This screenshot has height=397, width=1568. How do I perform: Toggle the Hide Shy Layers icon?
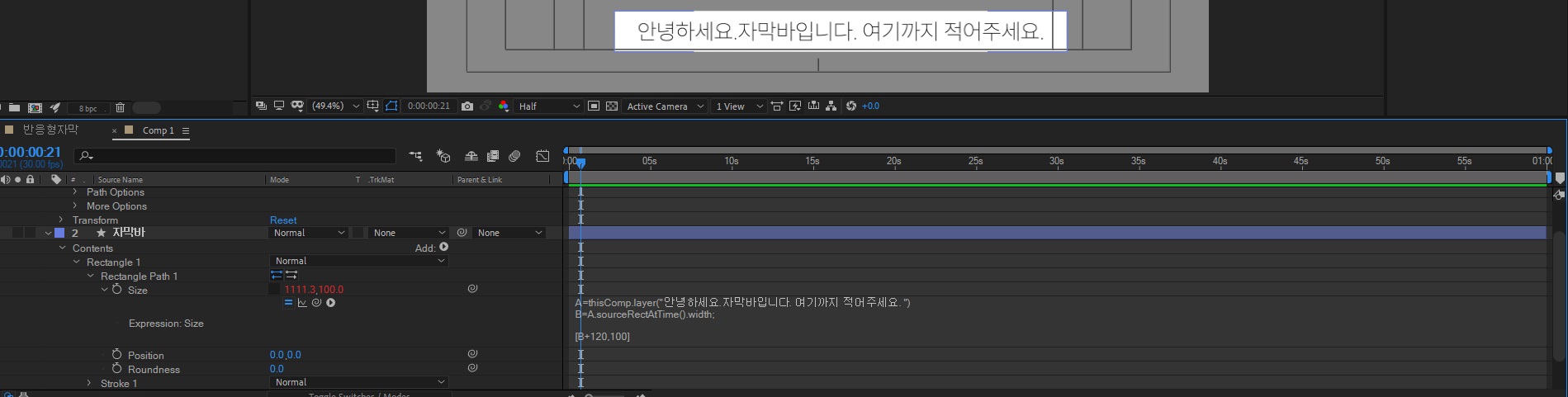[471, 155]
